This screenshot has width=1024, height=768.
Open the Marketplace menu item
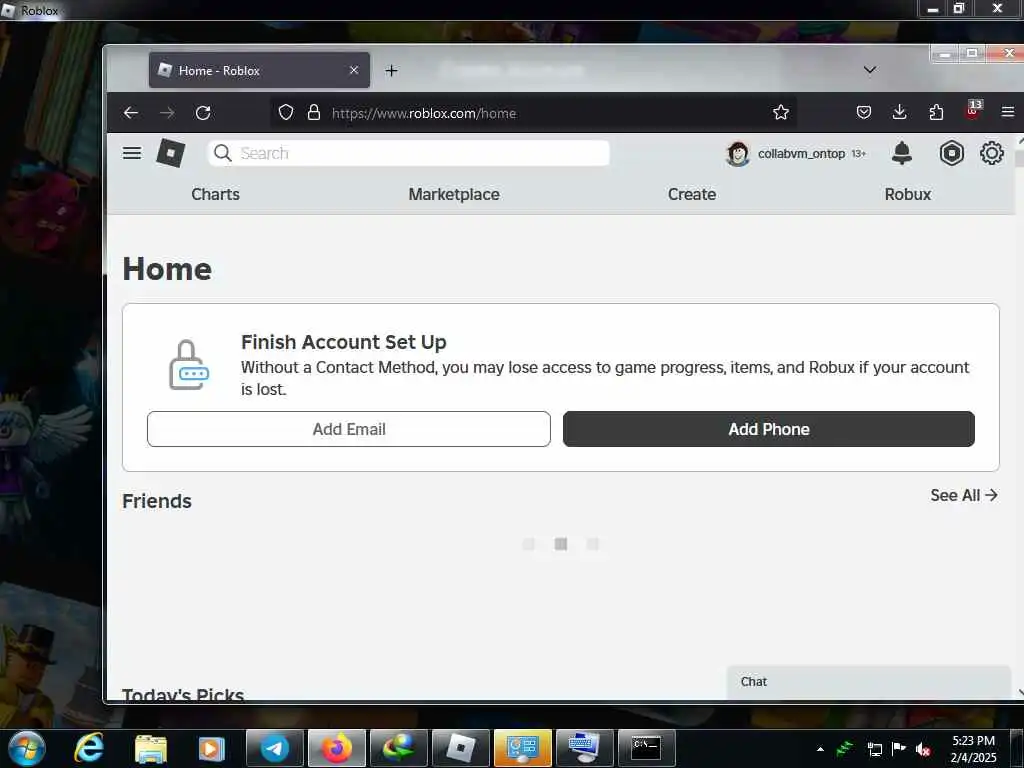point(454,194)
